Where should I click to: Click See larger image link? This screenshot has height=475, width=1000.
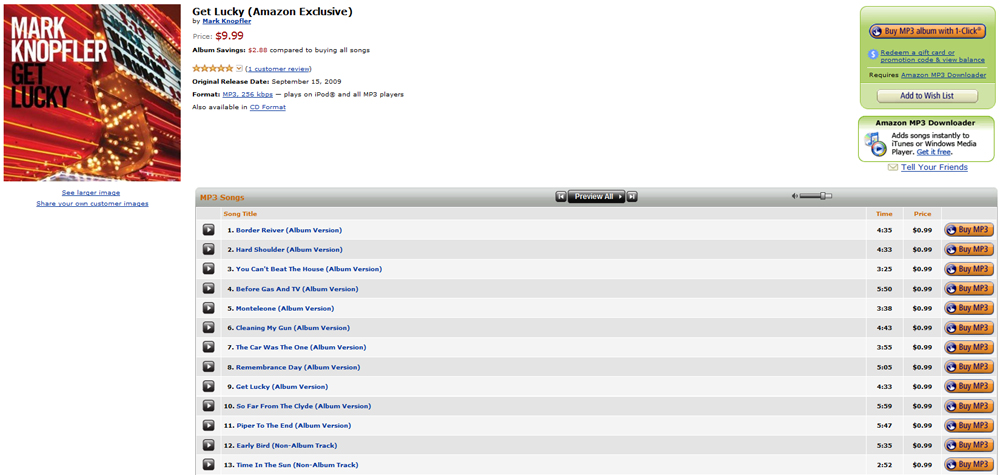(x=91, y=193)
